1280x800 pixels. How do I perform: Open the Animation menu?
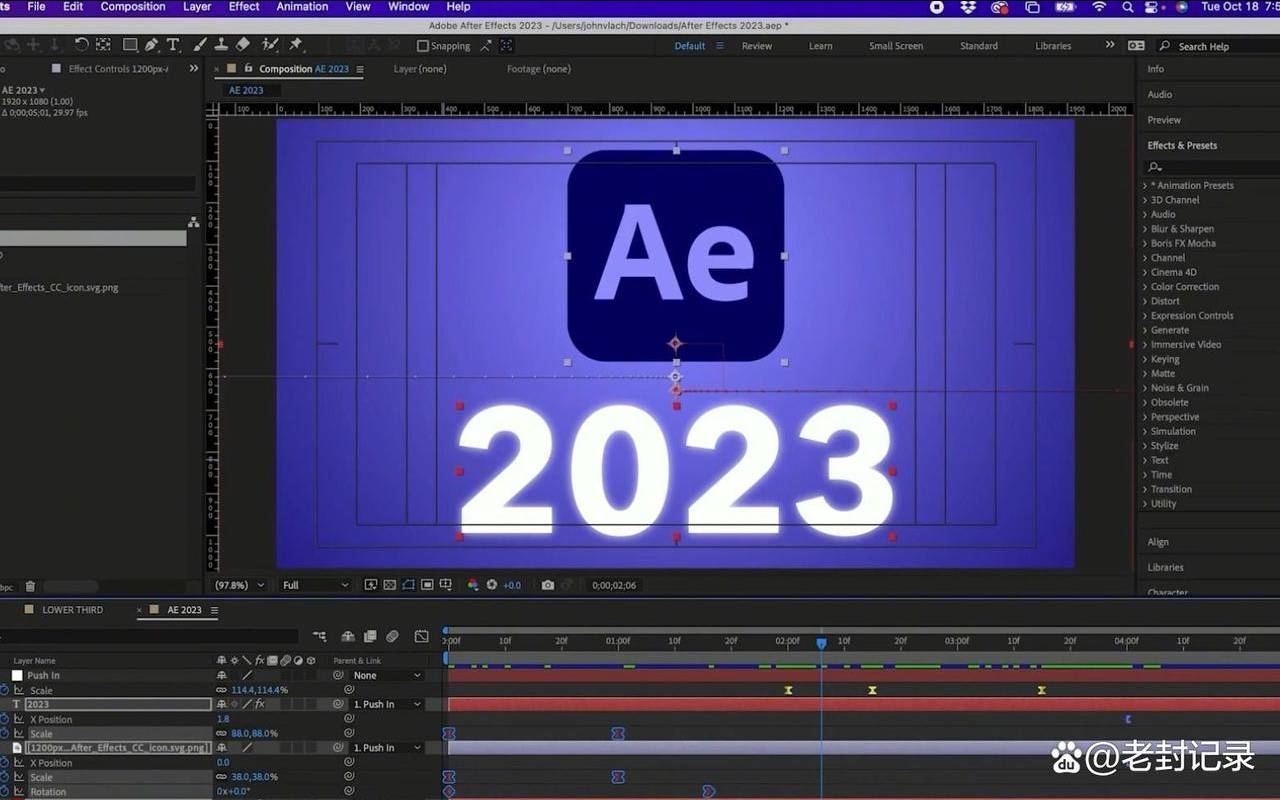(302, 7)
